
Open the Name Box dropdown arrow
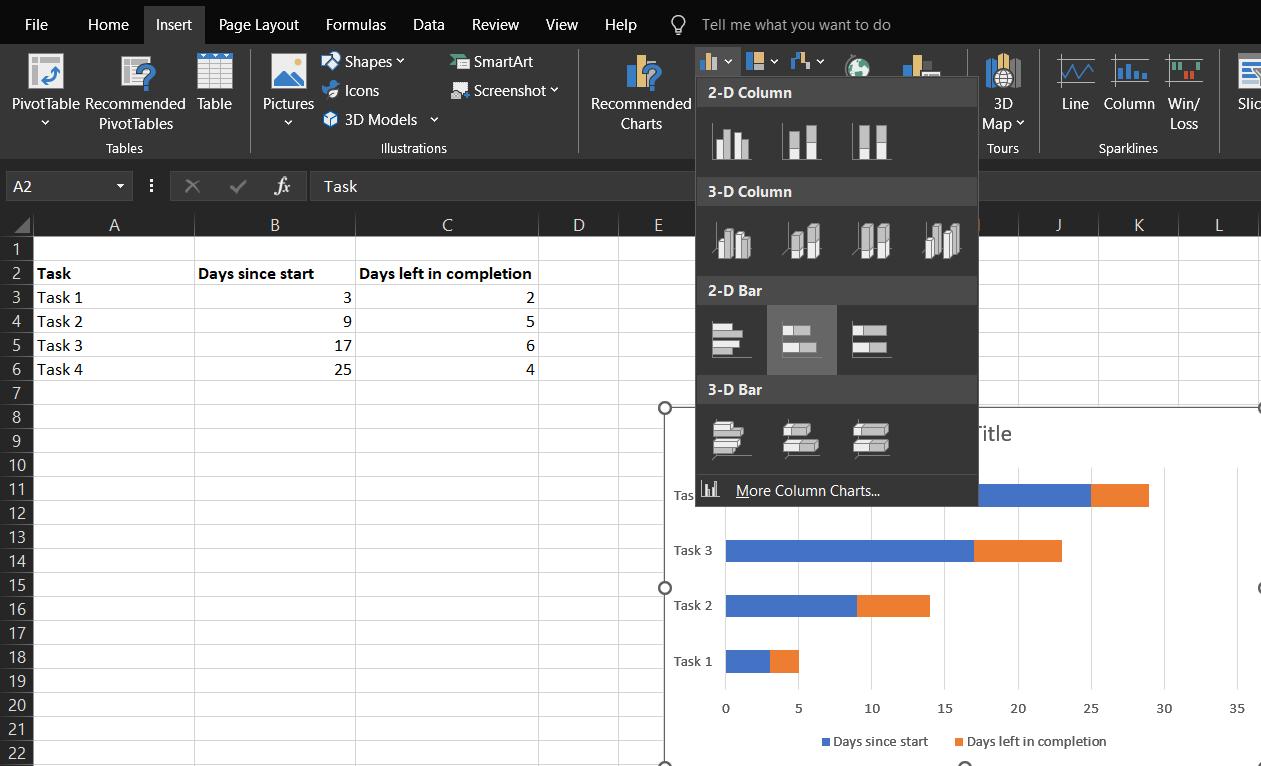[121, 186]
